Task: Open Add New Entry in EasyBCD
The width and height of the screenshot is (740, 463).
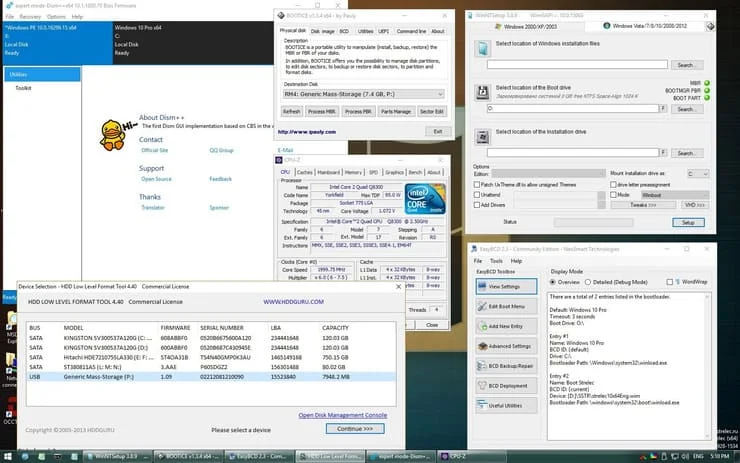Action: pos(506,326)
